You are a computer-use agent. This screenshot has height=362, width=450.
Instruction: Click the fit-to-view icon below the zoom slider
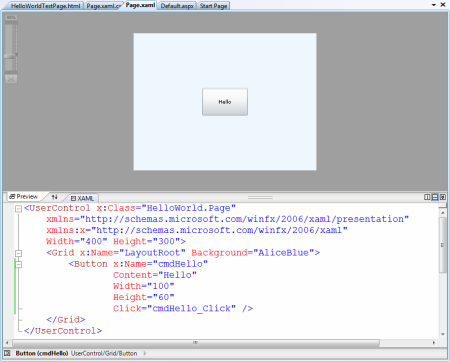11,79
